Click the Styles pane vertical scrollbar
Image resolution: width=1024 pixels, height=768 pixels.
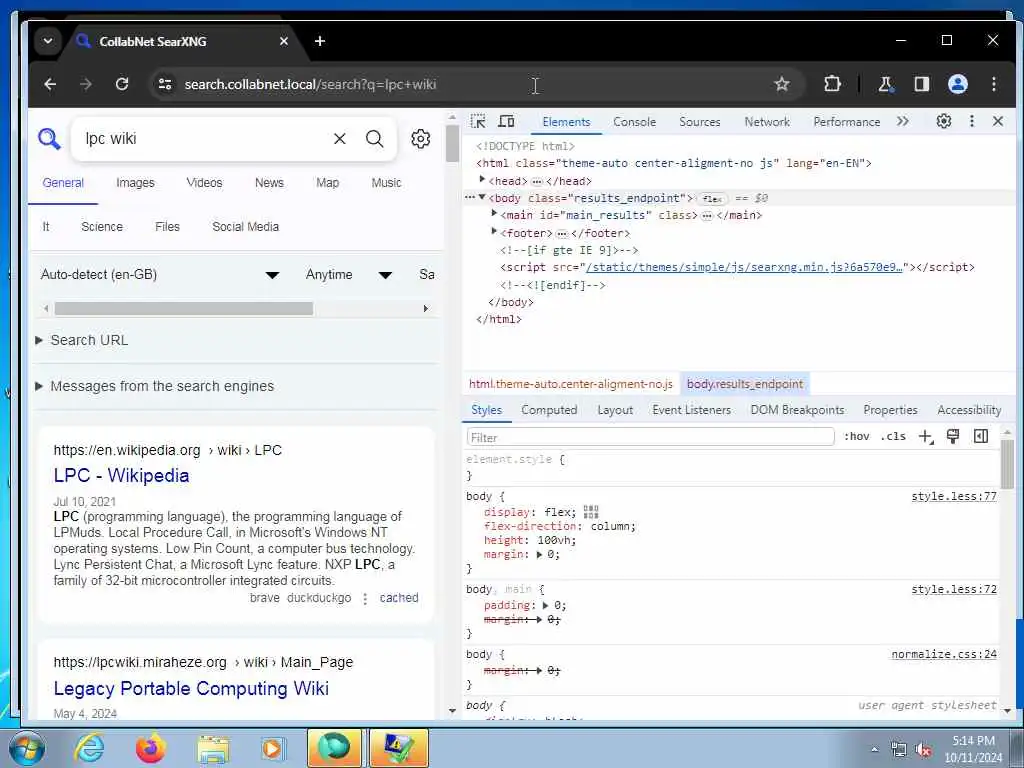1007,464
